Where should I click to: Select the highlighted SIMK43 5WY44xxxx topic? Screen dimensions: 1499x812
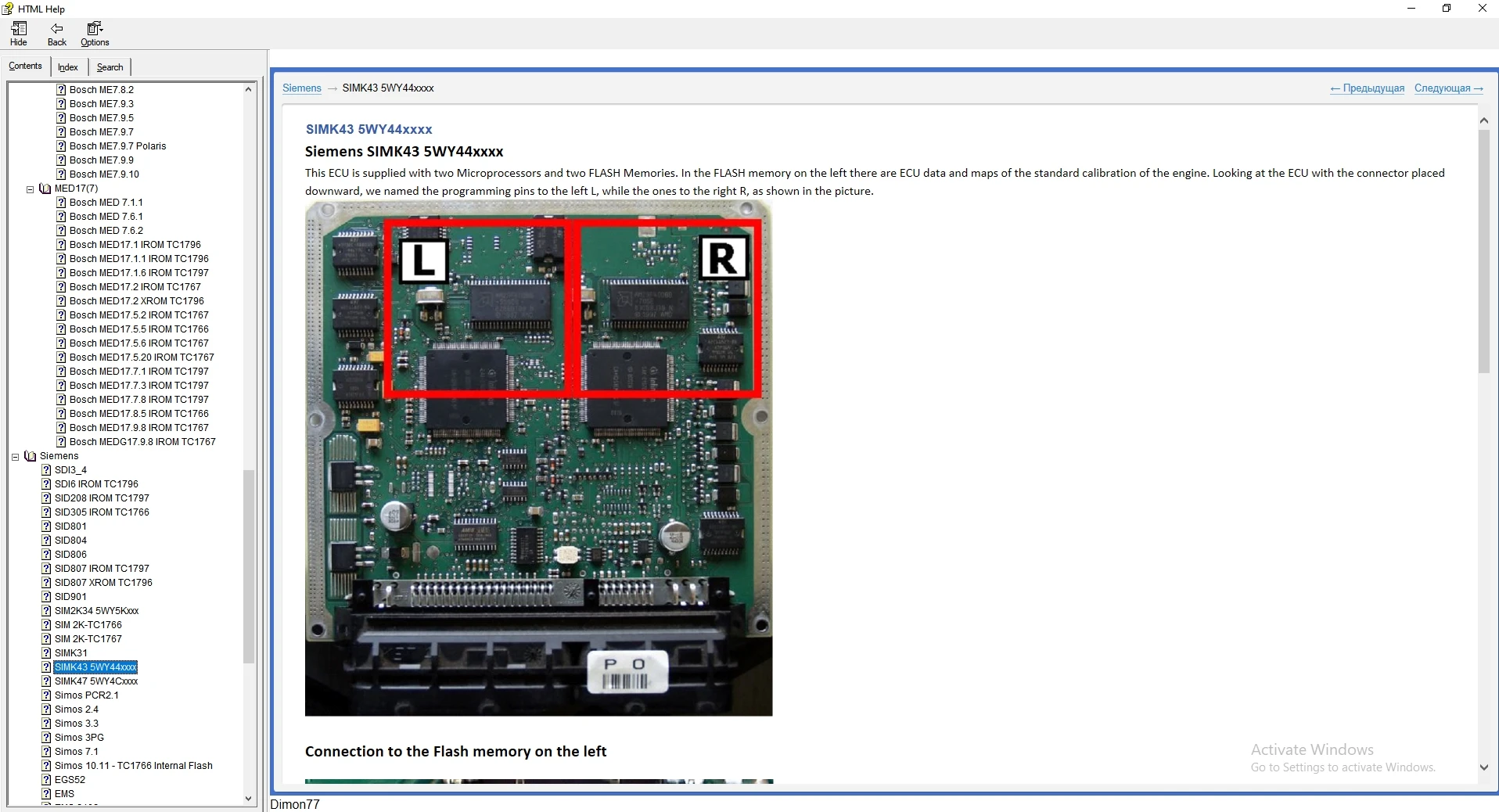[95, 667]
